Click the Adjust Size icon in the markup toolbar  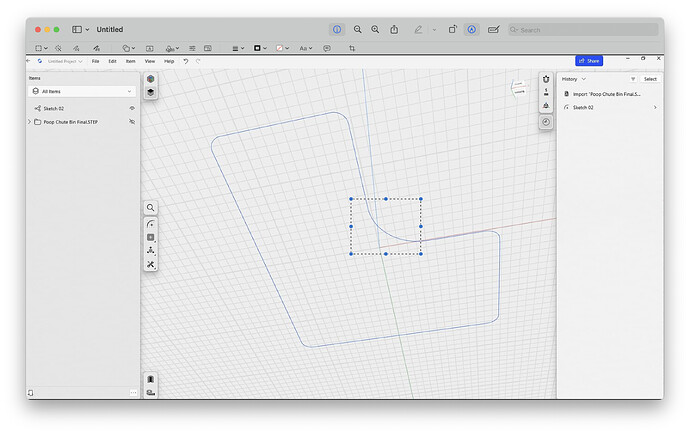click(x=208, y=48)
